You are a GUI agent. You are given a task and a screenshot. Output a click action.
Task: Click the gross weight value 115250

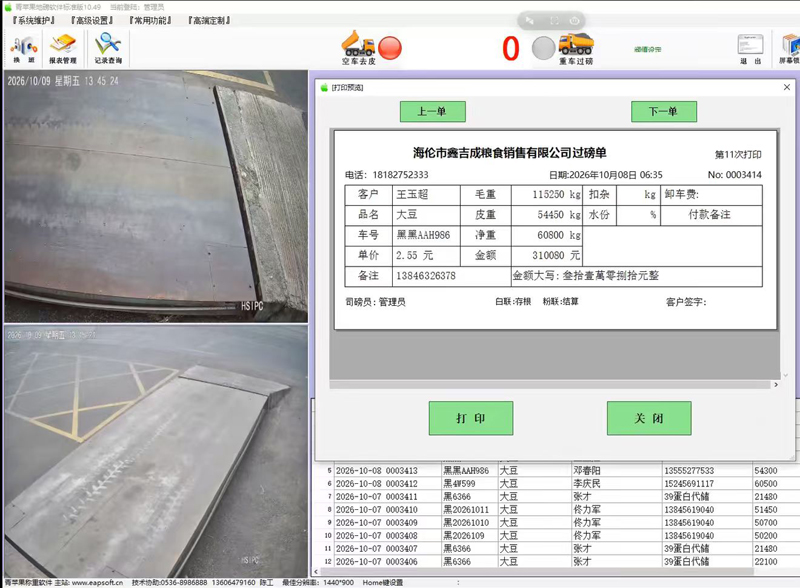[548, 194]
